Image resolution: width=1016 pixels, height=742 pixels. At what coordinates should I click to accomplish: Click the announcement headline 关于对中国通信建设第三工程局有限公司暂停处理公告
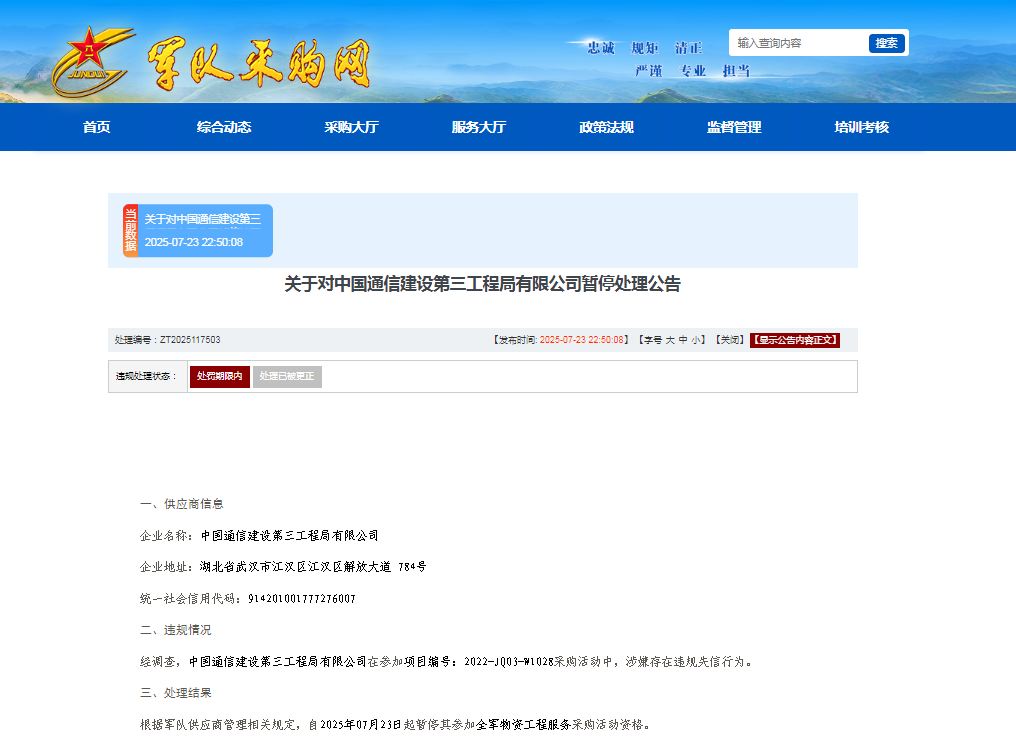[x=483, y=284]
